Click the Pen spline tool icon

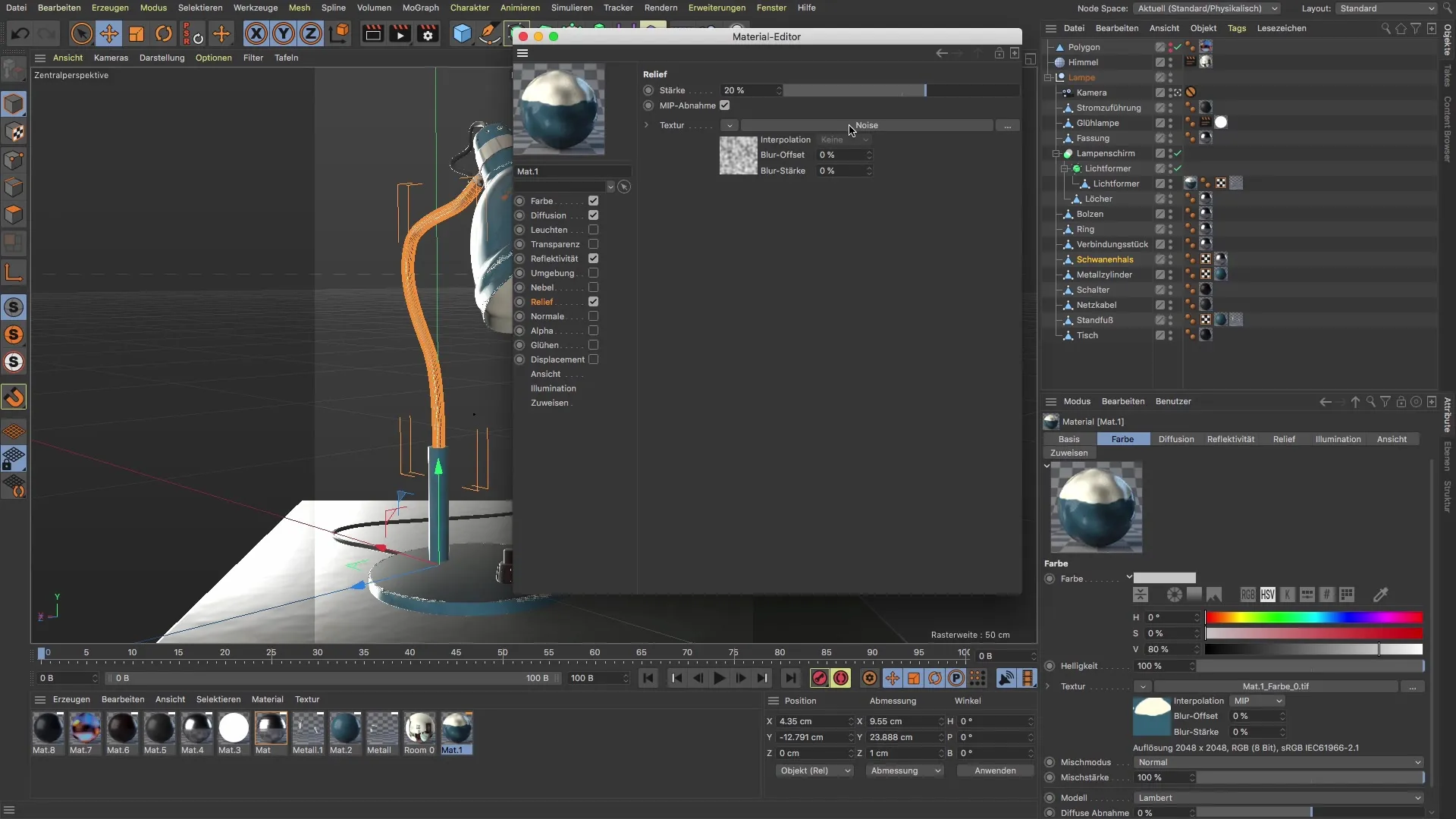[490, 33]
